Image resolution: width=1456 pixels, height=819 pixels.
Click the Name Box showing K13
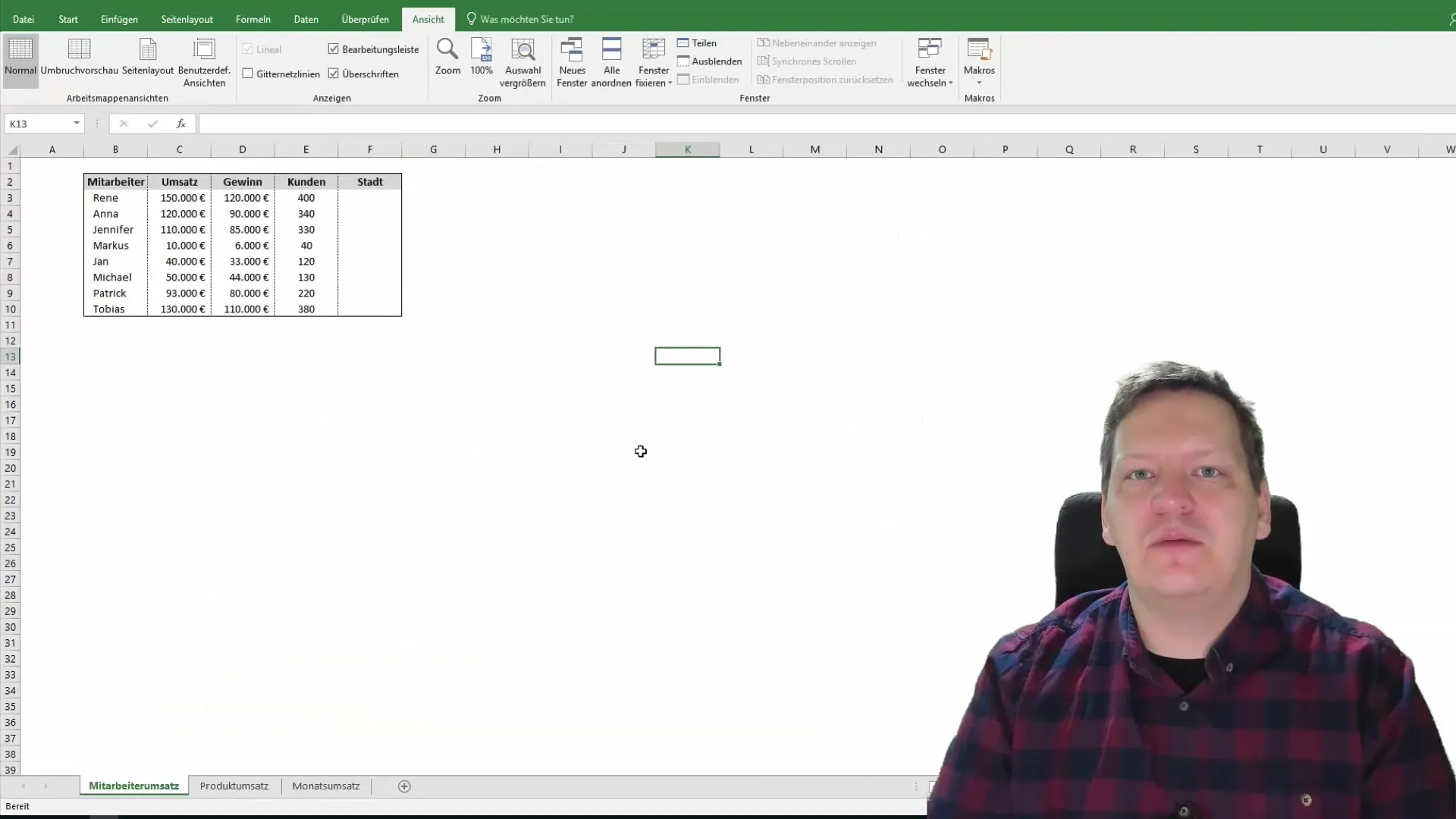click(x=39, y=124)
